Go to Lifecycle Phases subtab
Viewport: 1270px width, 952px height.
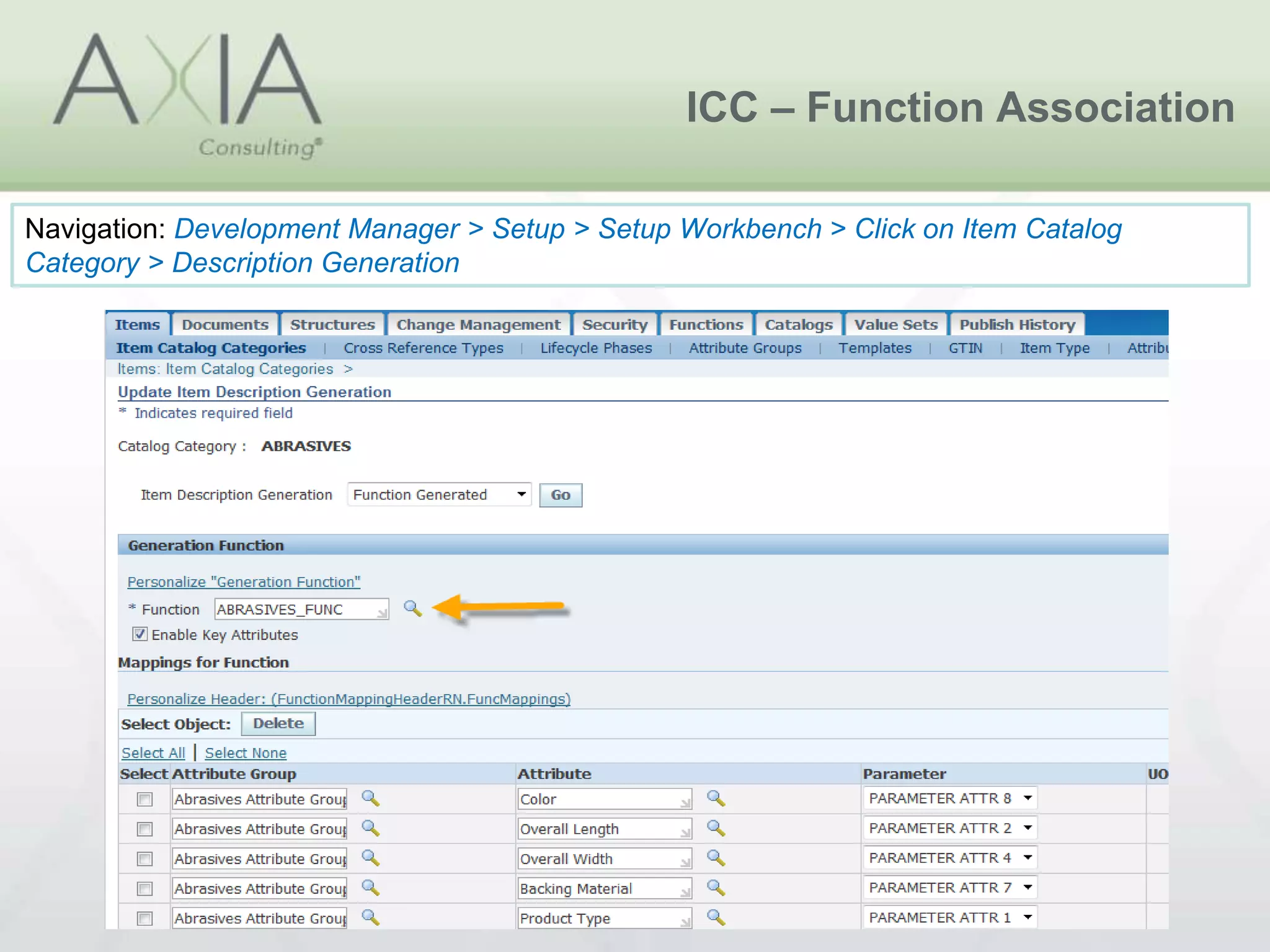596,348
